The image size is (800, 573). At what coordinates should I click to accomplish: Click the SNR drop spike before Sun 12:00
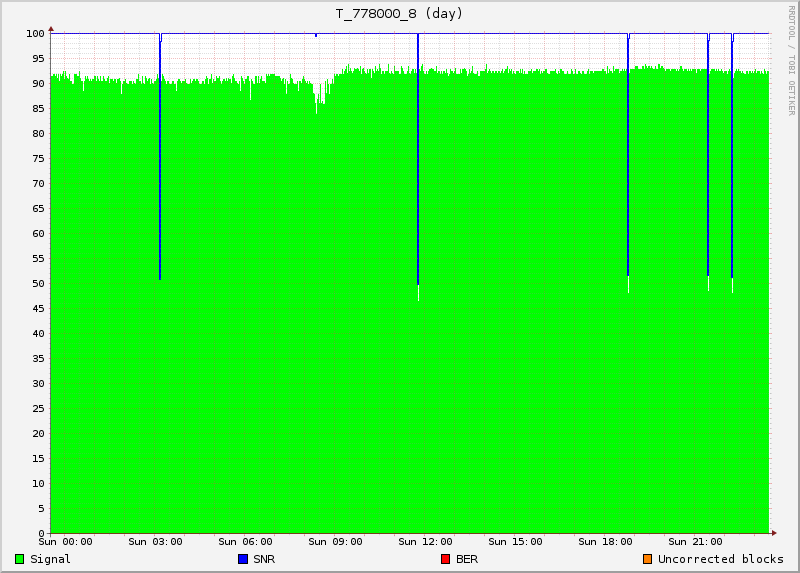tap(418, 159)
